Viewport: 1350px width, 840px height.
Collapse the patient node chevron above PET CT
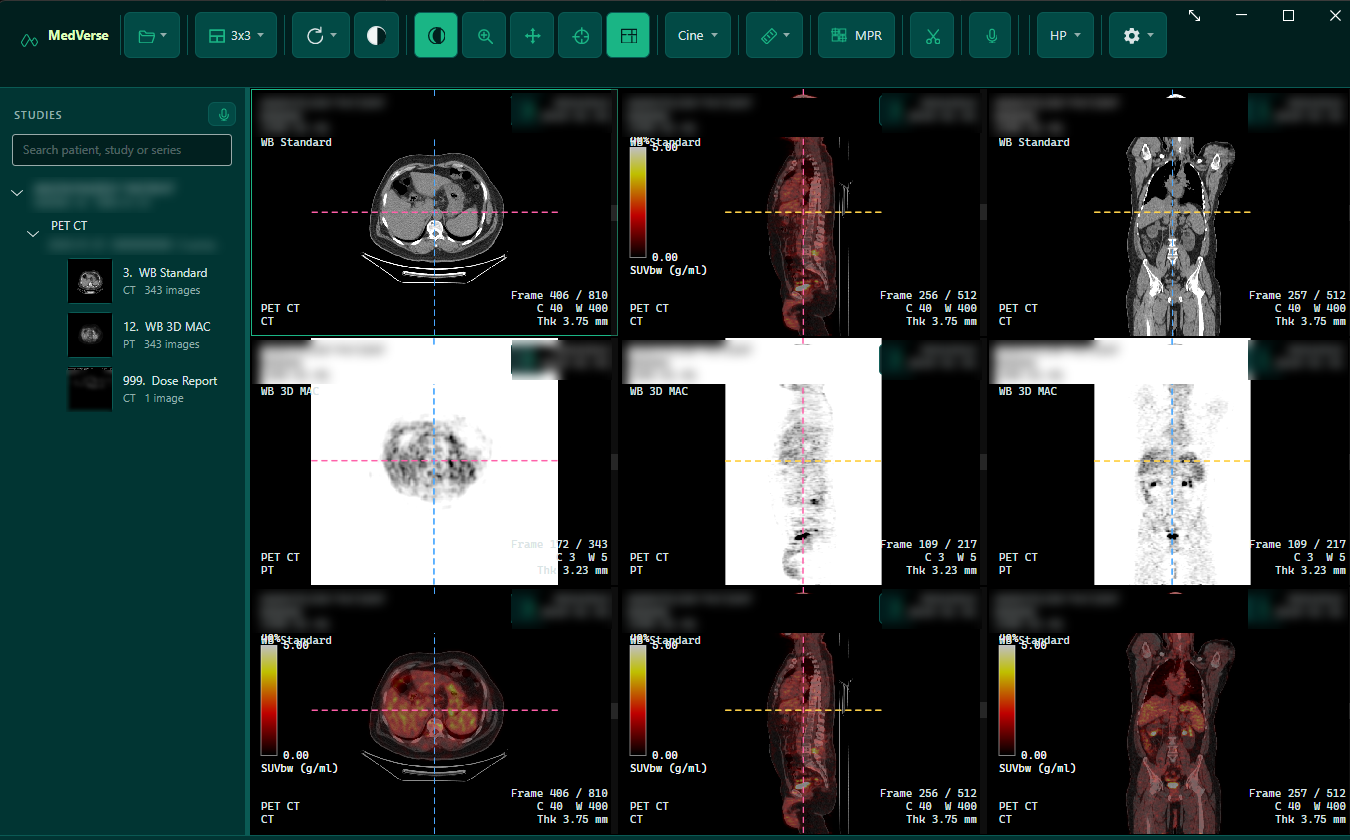click(17, 192)
